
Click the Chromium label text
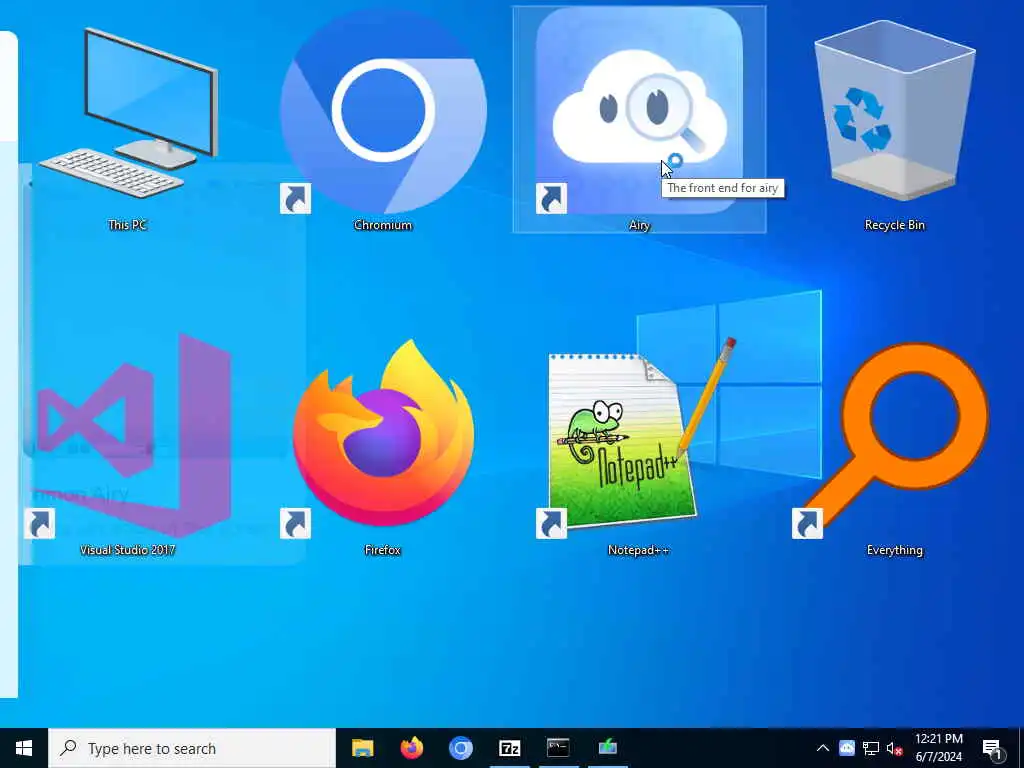coord(383,225)
